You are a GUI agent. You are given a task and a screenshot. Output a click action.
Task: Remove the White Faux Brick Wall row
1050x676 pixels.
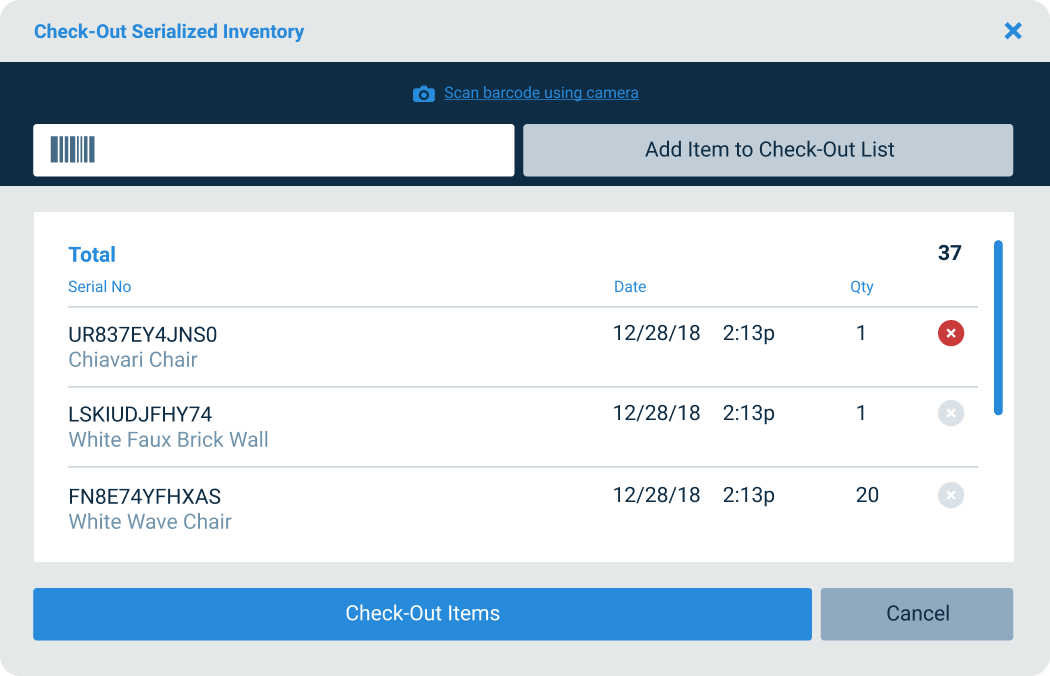click(951, 413)
